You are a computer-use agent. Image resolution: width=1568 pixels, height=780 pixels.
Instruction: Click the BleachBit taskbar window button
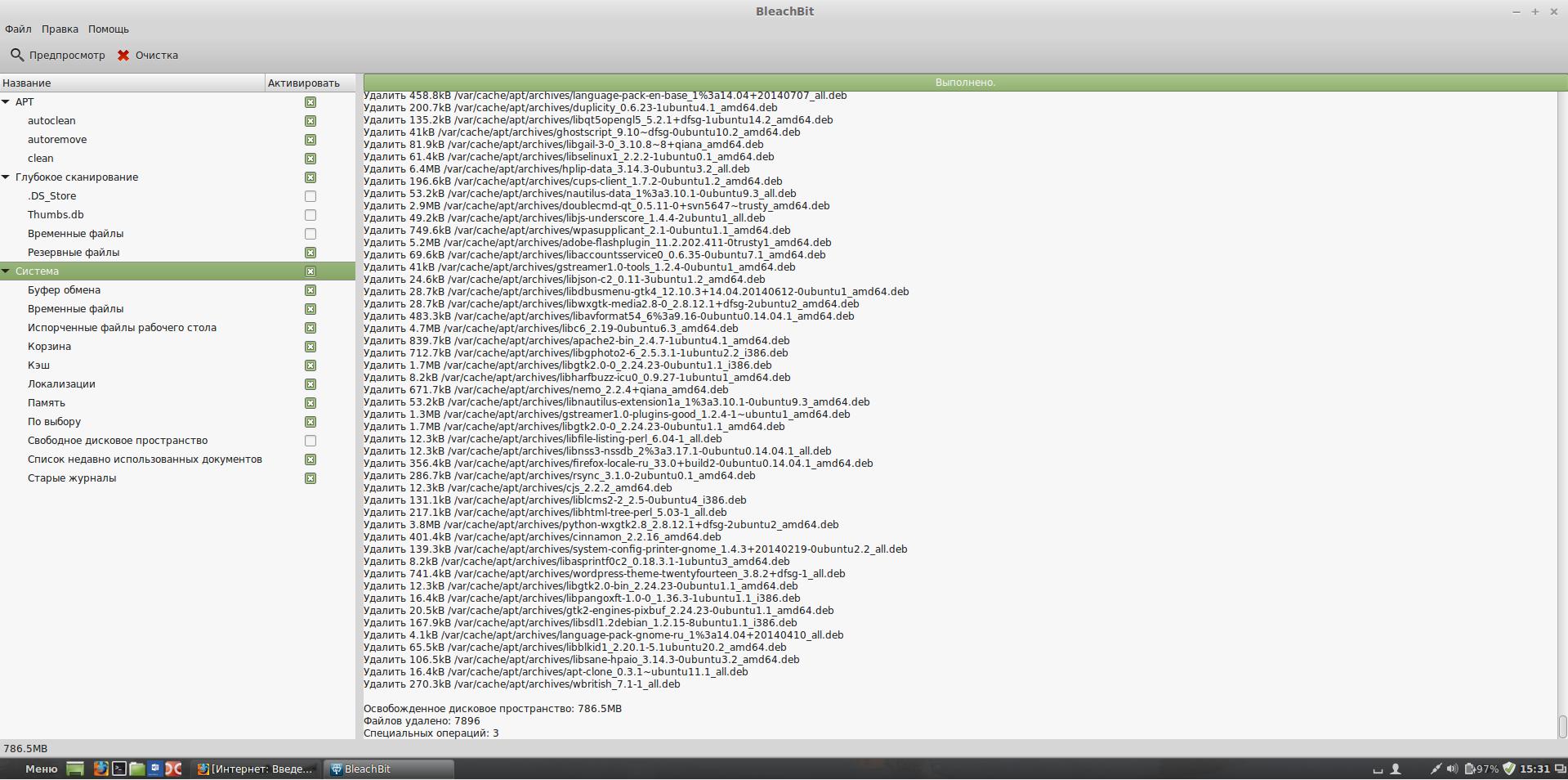(x=389, y=769)
